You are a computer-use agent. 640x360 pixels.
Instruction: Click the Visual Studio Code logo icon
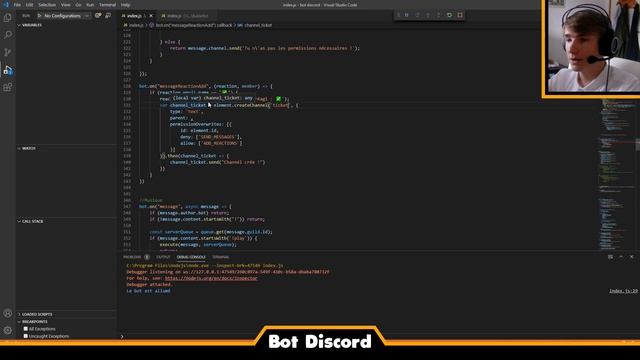6,4
